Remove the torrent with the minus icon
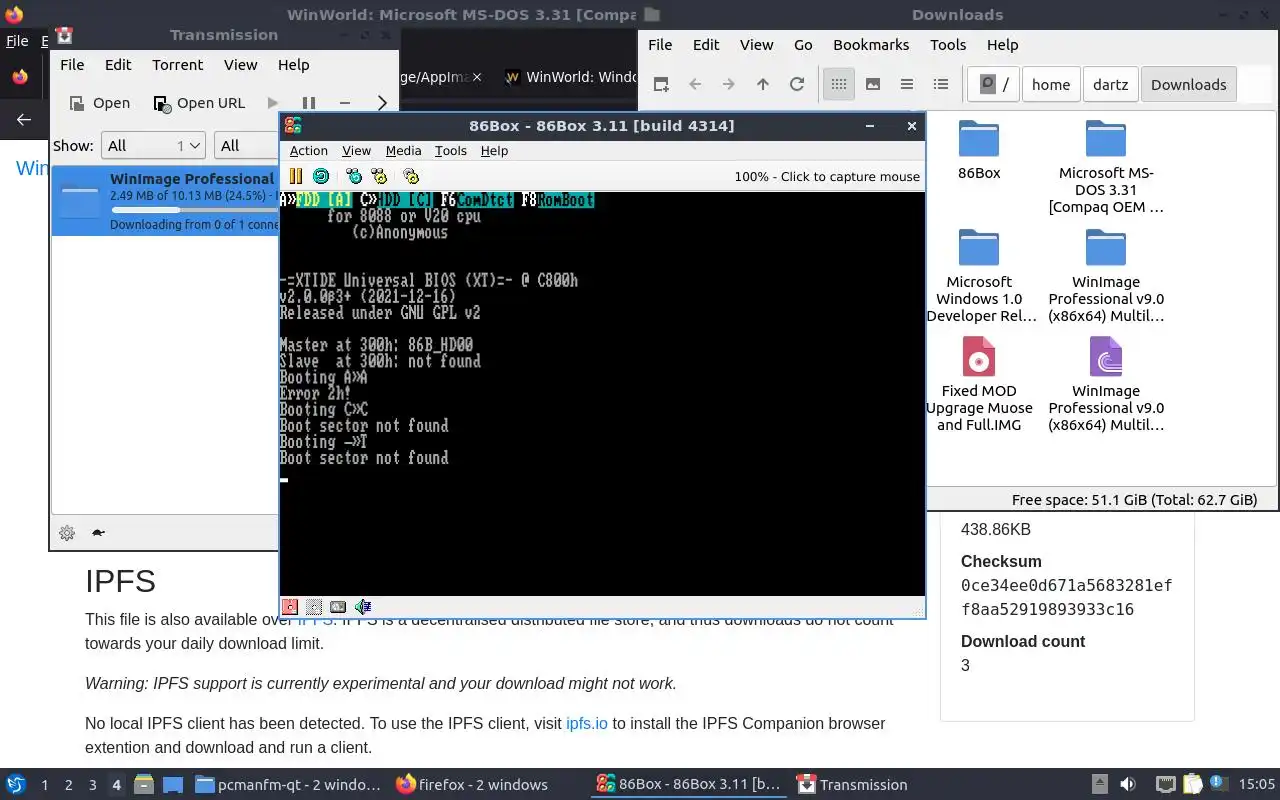This screenshot has height=800, width=1280. point(345,103)
